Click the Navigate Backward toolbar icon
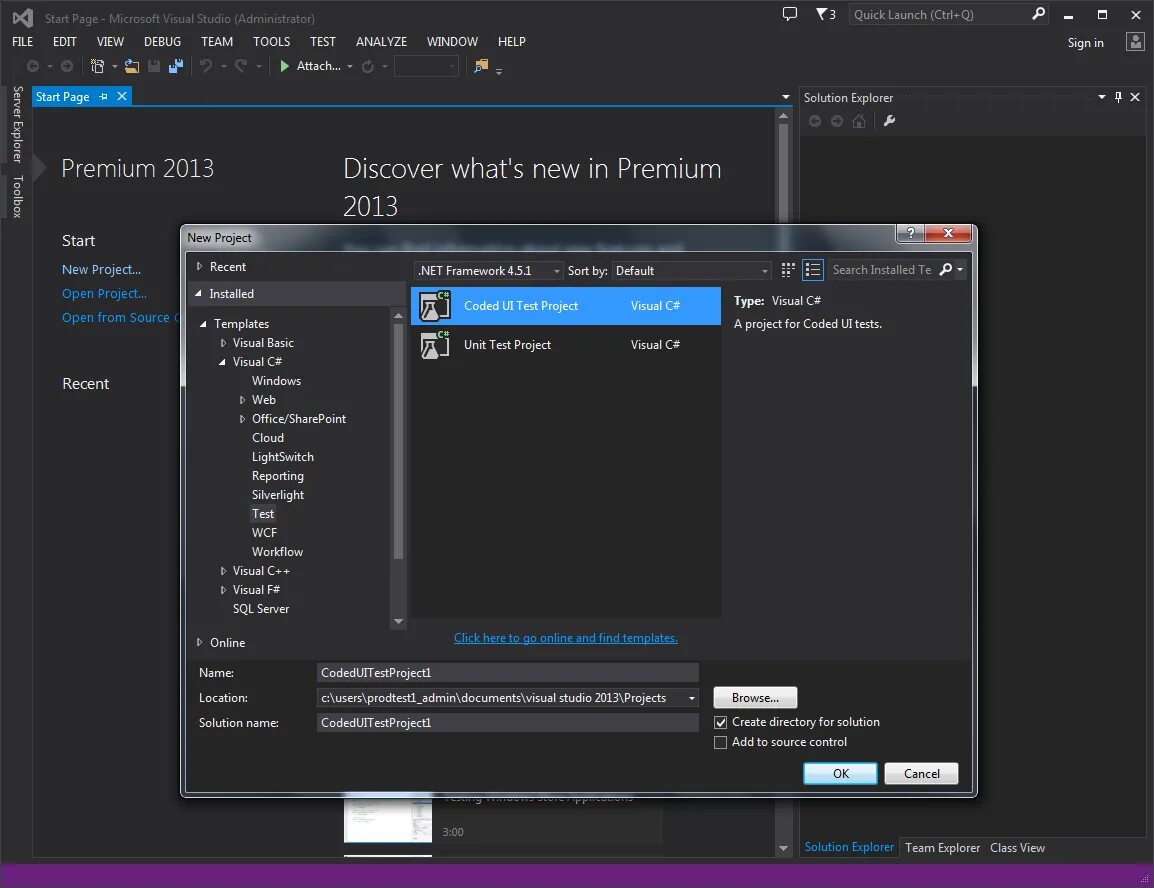 (x=33, y=66)
